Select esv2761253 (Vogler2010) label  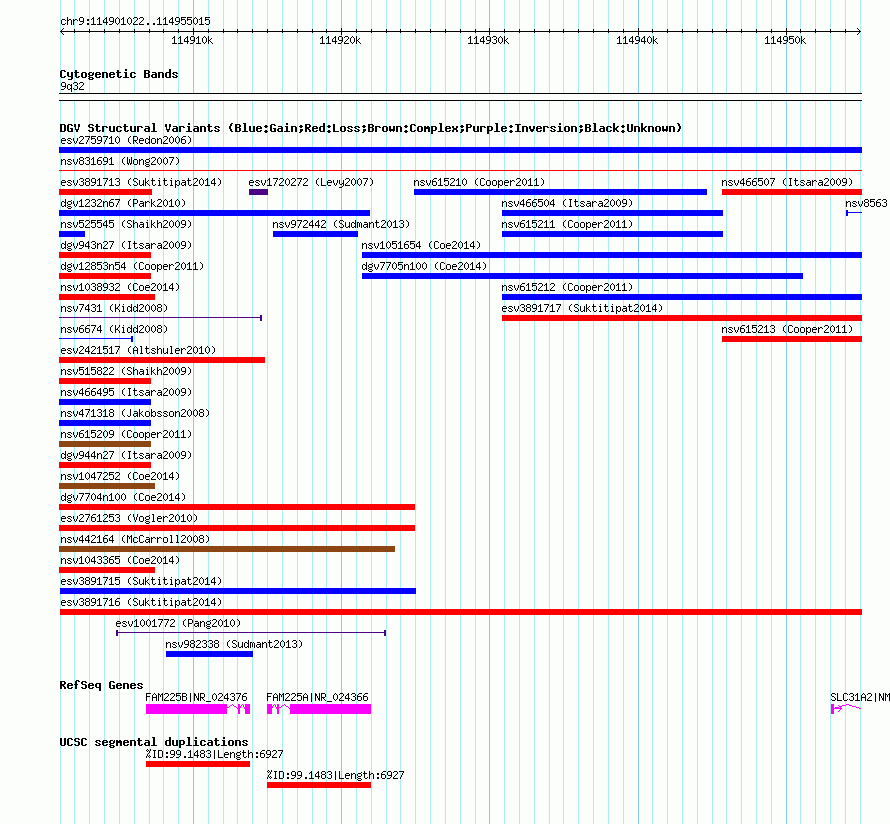129,518
